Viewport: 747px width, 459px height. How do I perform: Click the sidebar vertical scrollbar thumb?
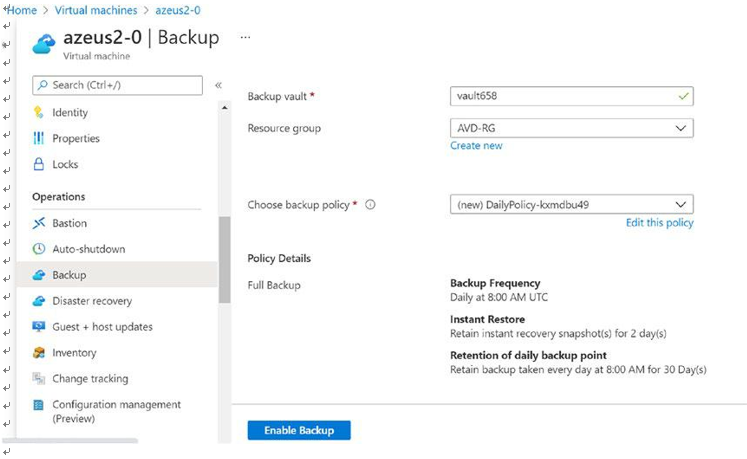pos(224,260)
